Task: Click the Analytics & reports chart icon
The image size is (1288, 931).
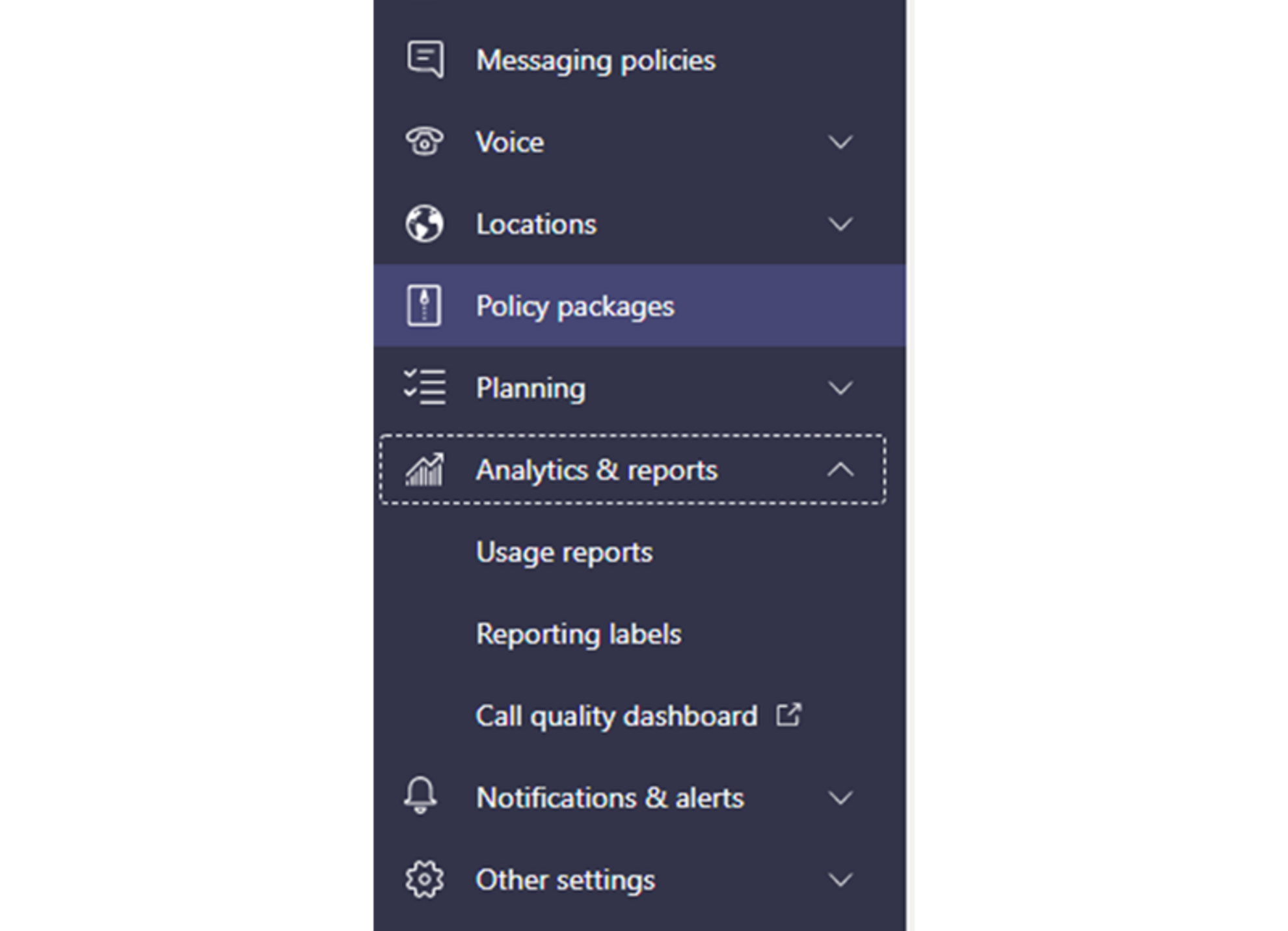Action: click(424, 470)
